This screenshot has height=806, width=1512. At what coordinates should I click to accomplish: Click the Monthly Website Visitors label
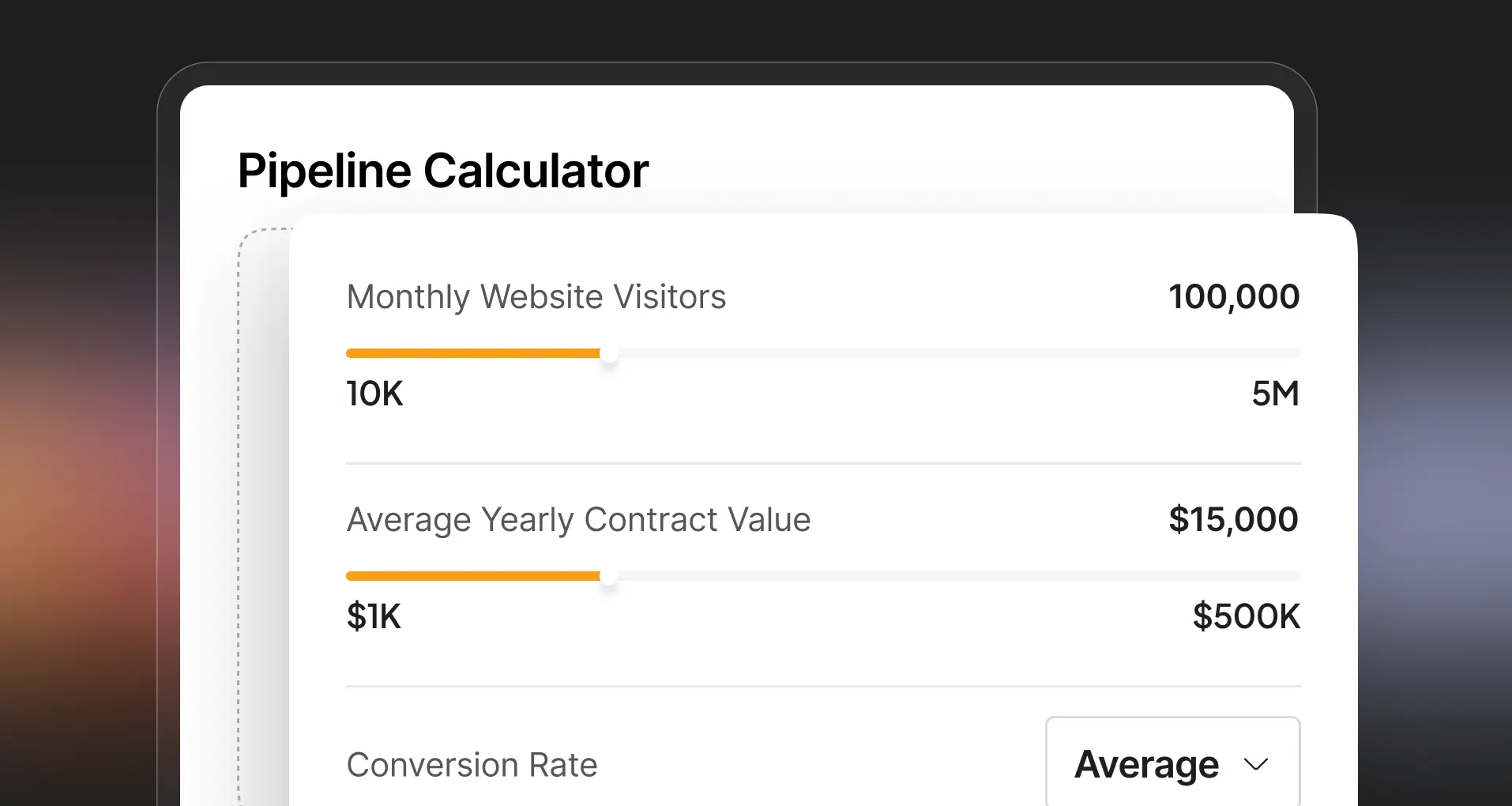pos(536,297)
